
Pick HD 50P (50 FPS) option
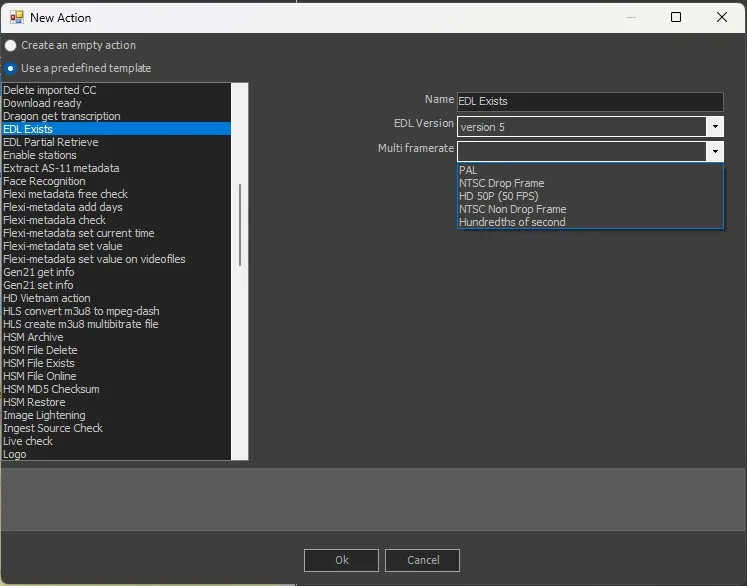coord(498,196)
